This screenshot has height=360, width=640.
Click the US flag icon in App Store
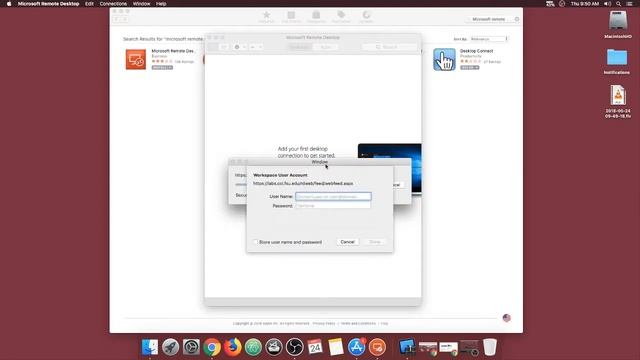(507, 318)
